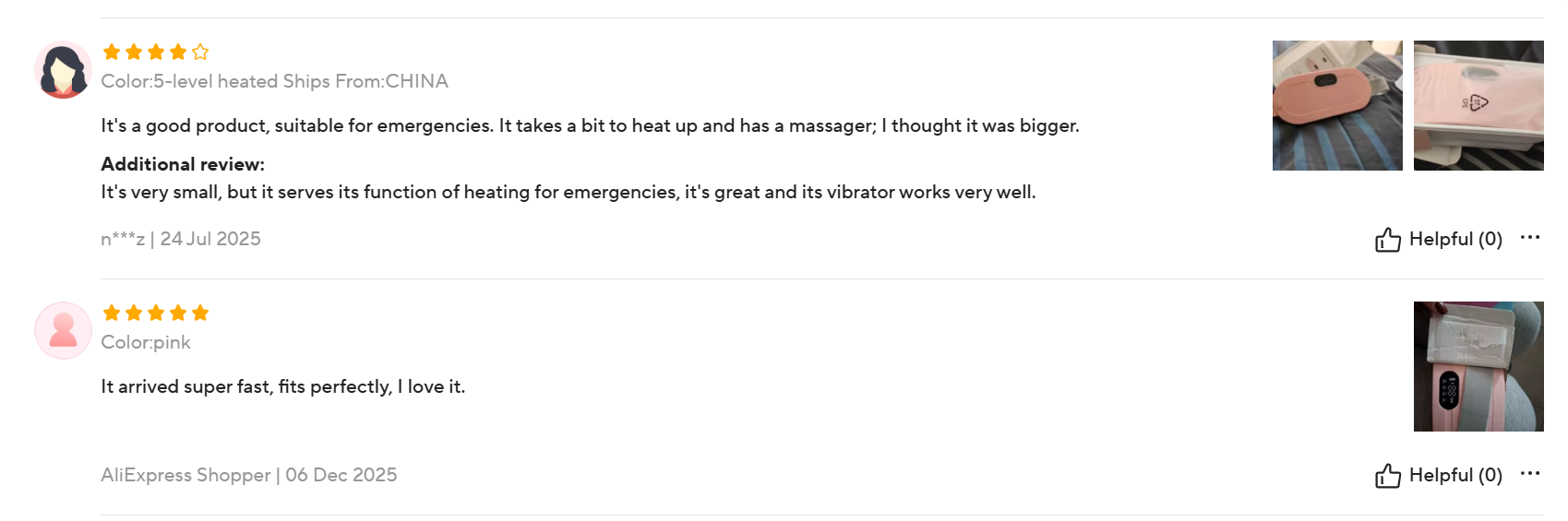This screenshot has height=521, width=1568.
Task: Mark the 06 Dec 2025 review as Helpful
Action: (x=1439, y=475)
